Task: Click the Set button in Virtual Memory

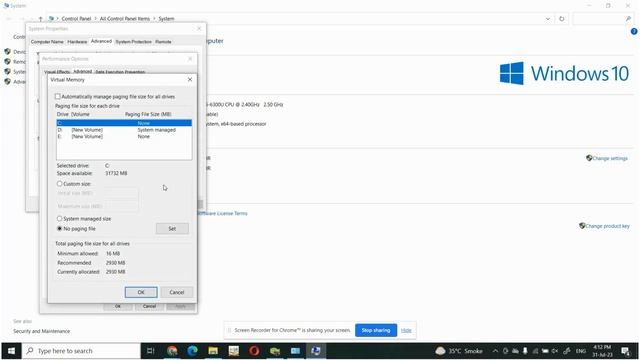Action: pyautogui.click(x=172, y=229)
